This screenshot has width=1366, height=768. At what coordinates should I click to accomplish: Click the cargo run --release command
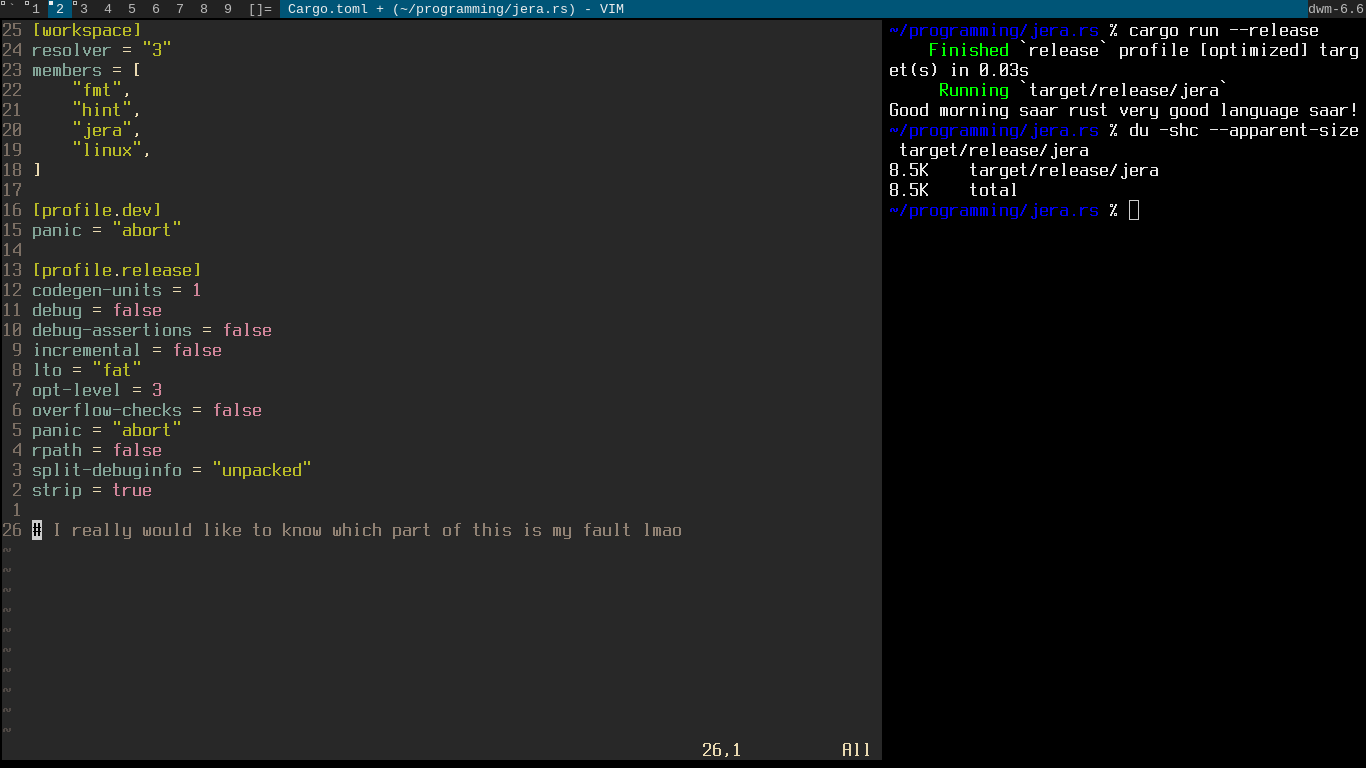point(1224,30)
